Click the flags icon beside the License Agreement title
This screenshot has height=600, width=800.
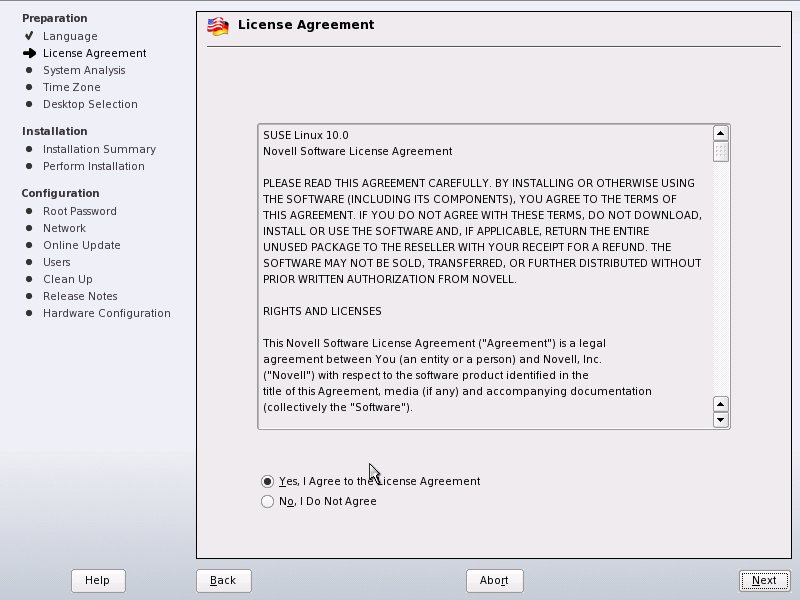pos(218,26)
